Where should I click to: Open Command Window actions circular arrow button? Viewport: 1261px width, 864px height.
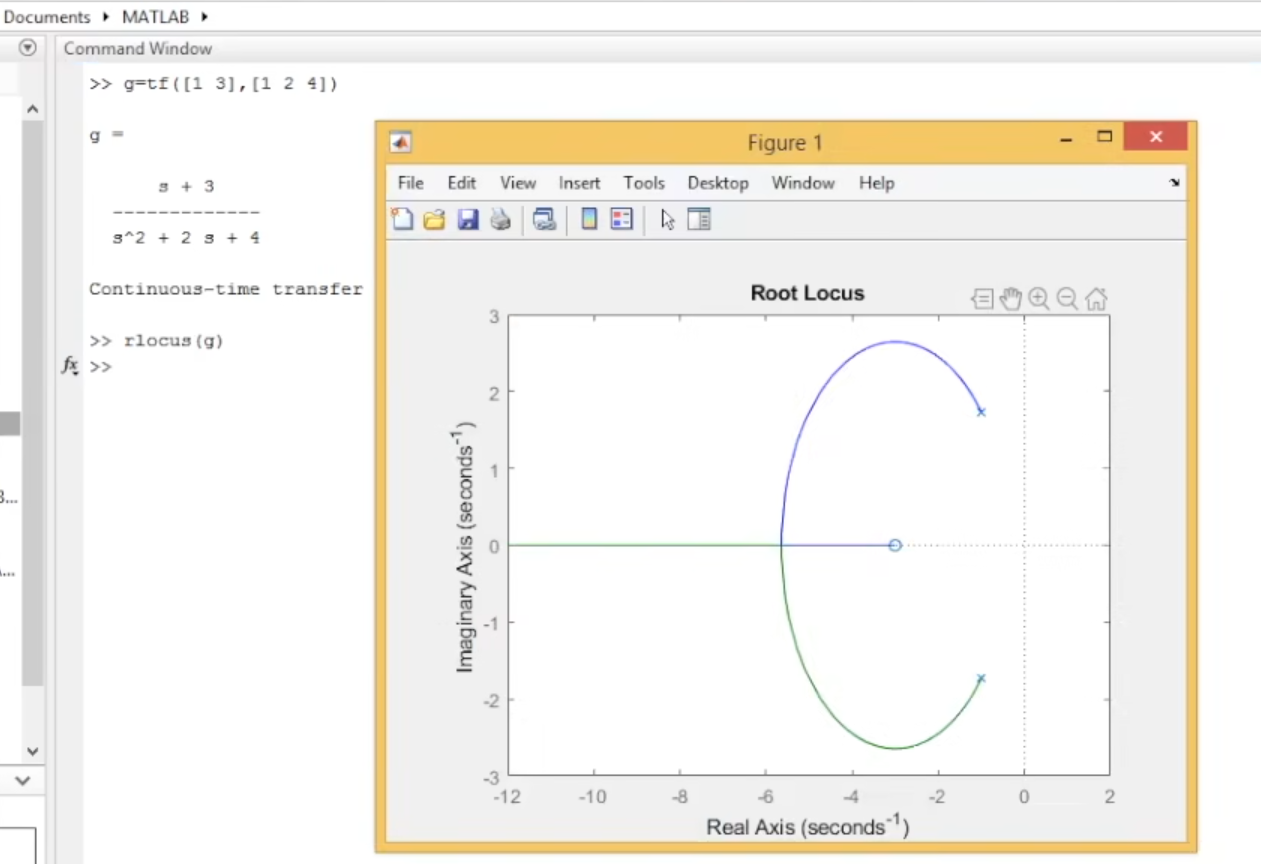28,47
